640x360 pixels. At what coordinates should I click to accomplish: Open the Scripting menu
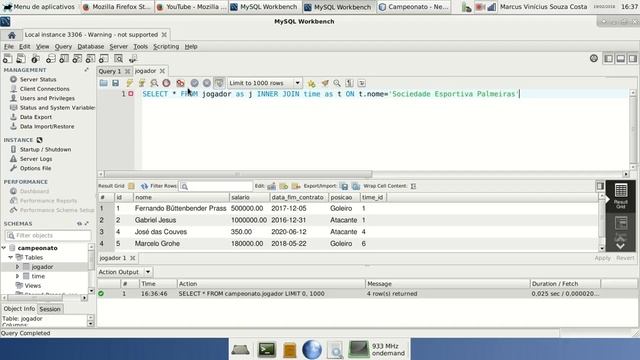(x=166, y=47)
